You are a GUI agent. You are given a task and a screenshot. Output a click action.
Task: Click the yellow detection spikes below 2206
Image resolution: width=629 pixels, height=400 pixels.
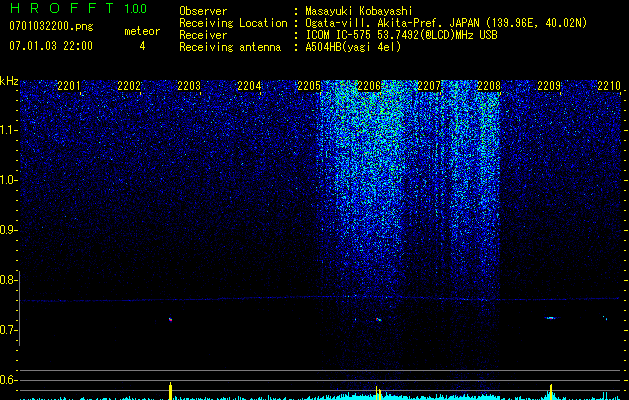tap(378, 393)
